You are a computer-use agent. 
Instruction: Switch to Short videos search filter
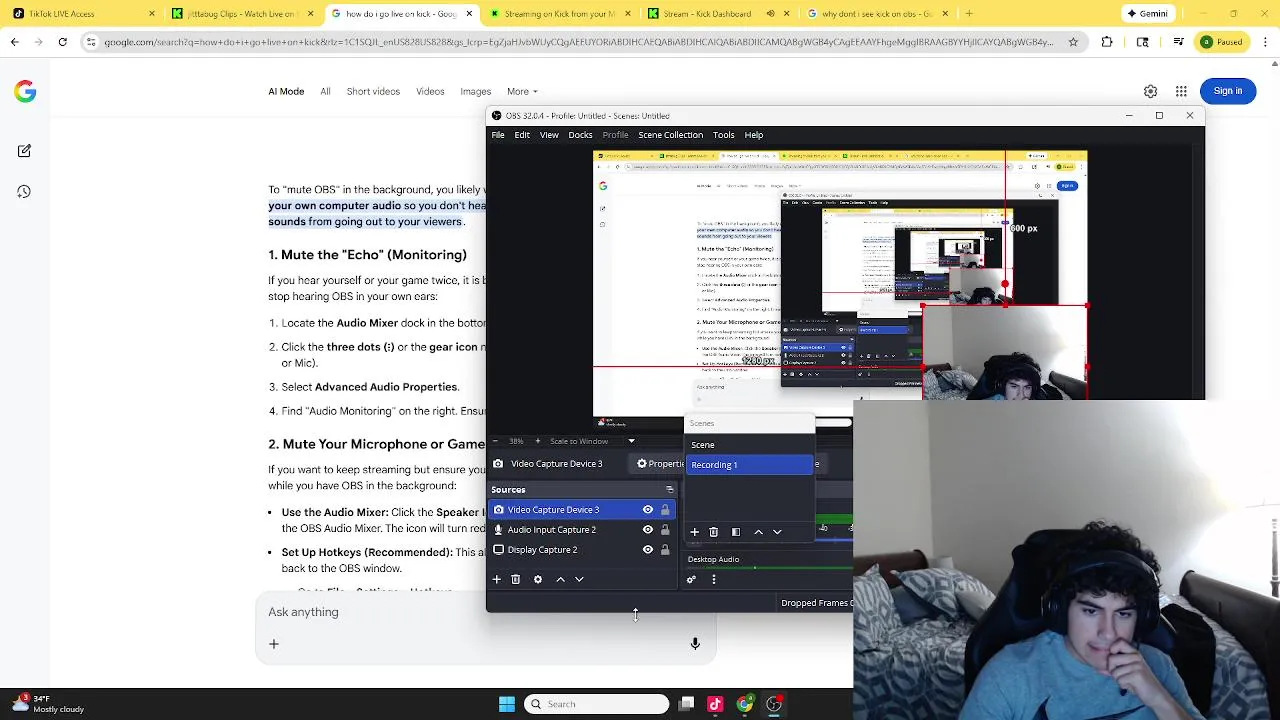tap(373, 91)
